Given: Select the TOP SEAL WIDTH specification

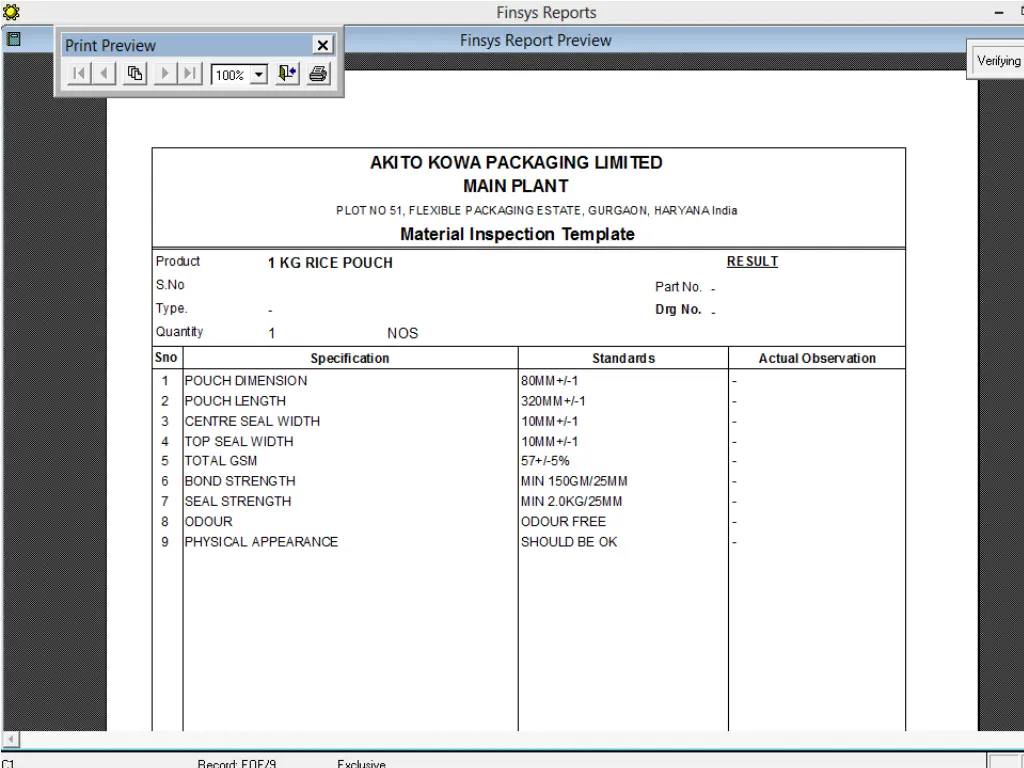Looking at the screenshot, I should click(x=239, y=441).
